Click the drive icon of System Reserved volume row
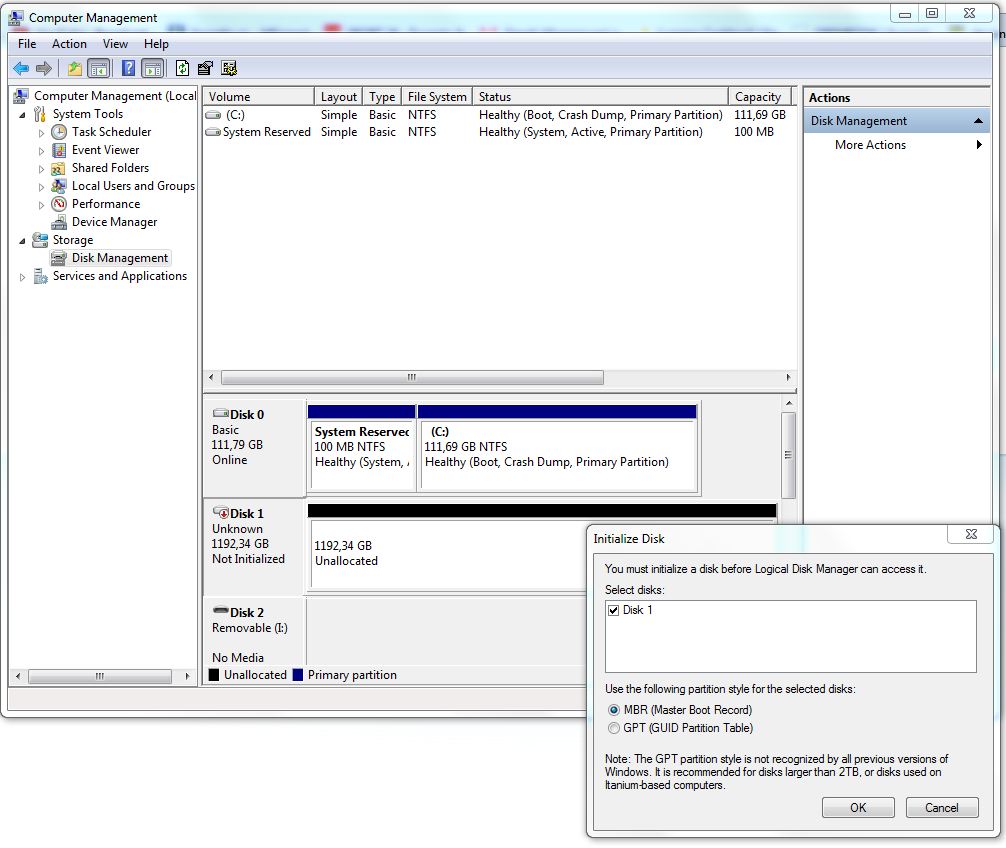 click(x=213, y=132)
